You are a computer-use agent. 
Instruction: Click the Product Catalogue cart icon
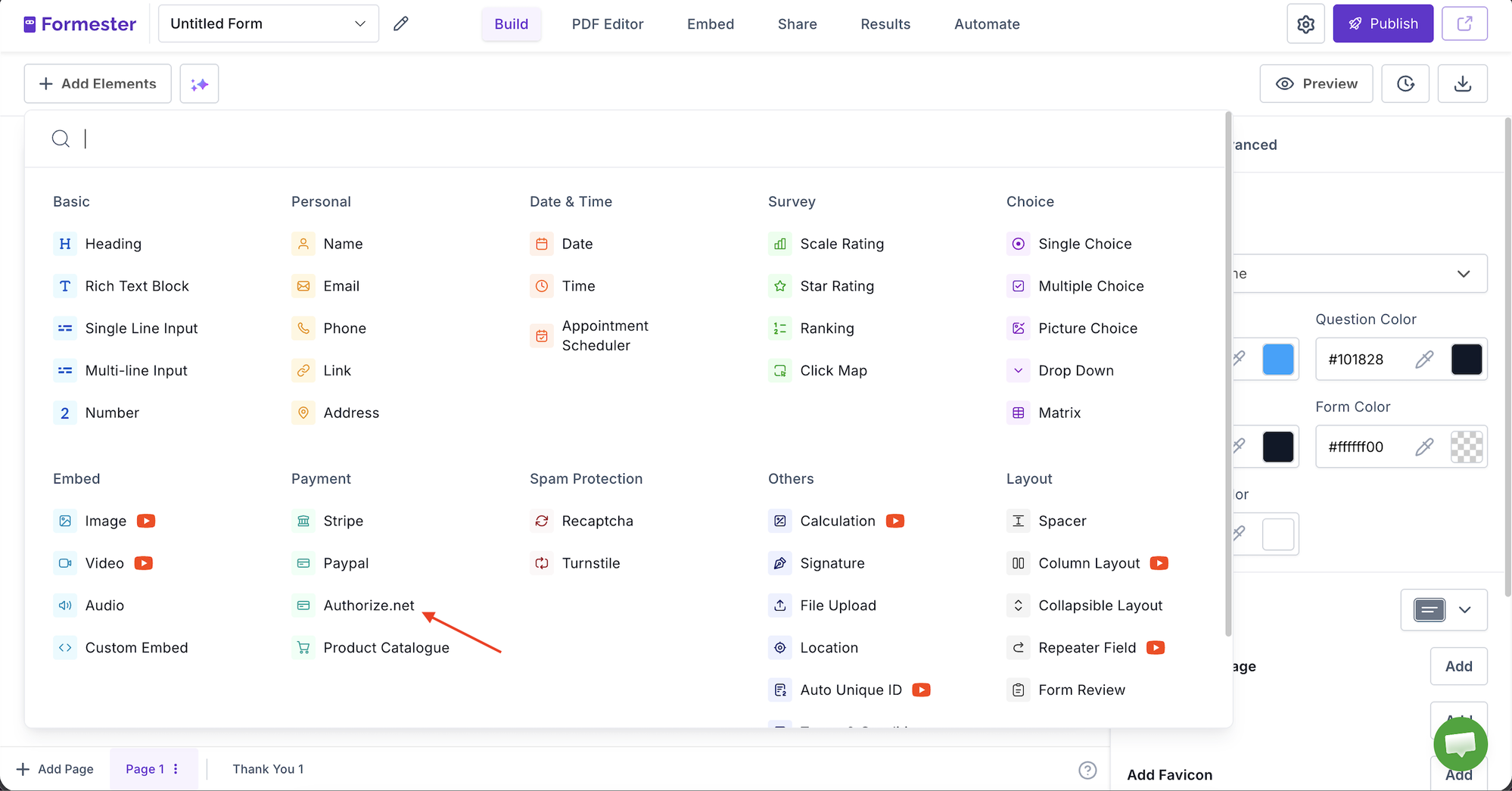pyautogui.click(x=303, y=648)
